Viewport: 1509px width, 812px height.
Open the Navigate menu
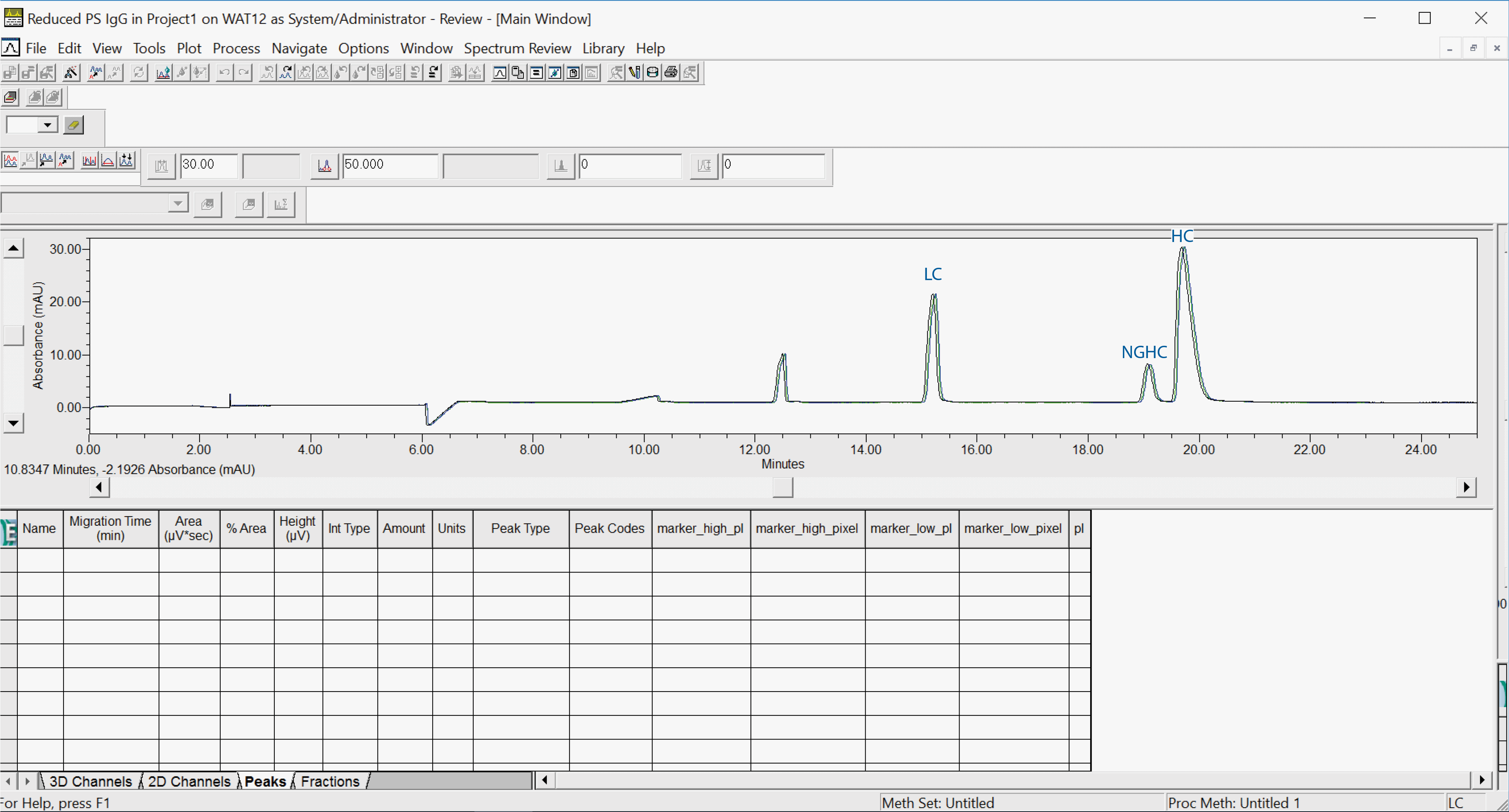pyautogui.click(x=299, y=48)
